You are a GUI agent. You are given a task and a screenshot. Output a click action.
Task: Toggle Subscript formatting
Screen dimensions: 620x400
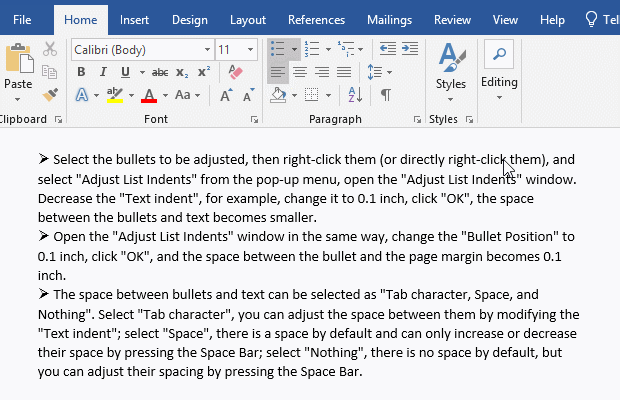pos(182,72)
